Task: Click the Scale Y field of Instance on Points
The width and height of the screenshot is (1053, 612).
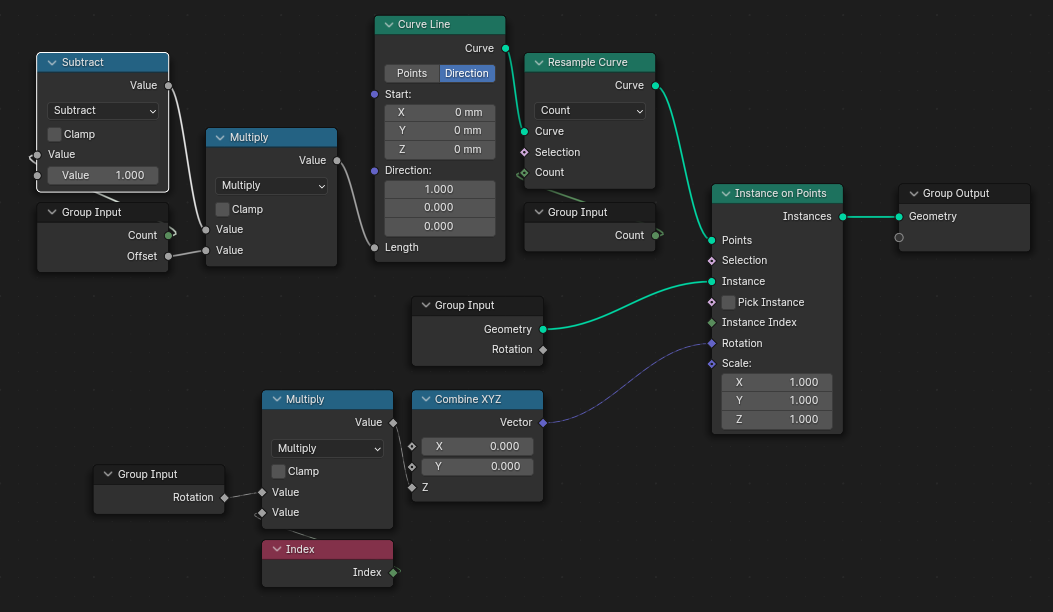Action: pyautogui.click(x=777, y=400)
